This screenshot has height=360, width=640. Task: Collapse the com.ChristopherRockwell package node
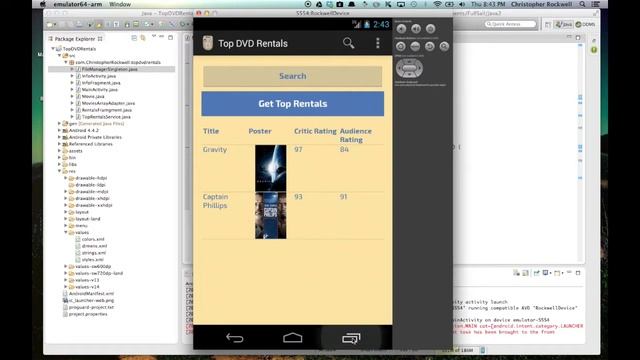tap(66, 62)
